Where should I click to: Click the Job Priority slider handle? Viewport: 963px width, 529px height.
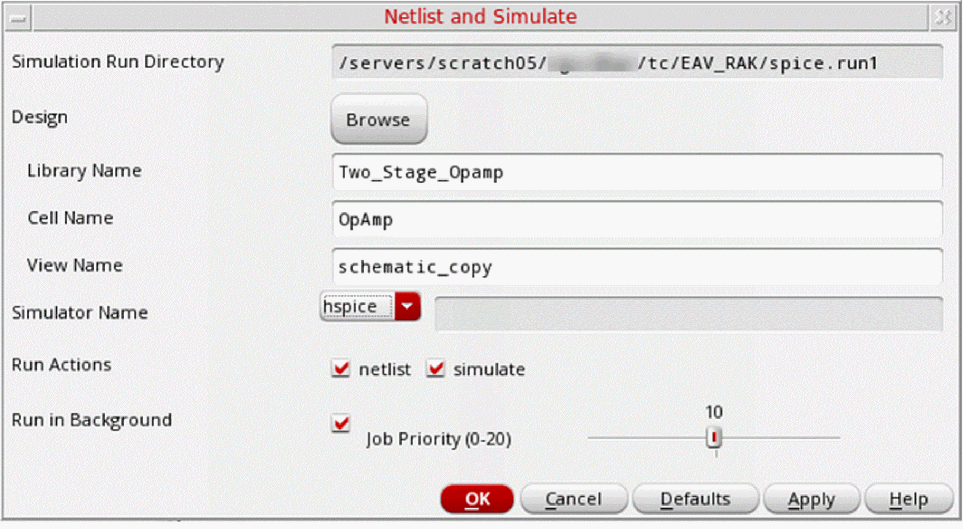coord(714,437)
